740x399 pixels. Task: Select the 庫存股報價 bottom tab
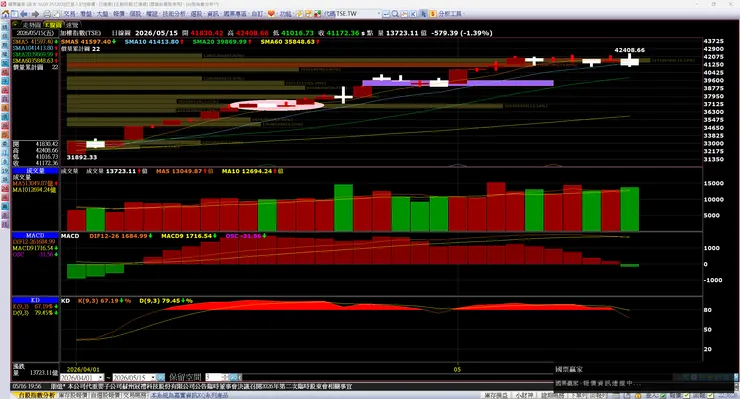tap(73, 395)
